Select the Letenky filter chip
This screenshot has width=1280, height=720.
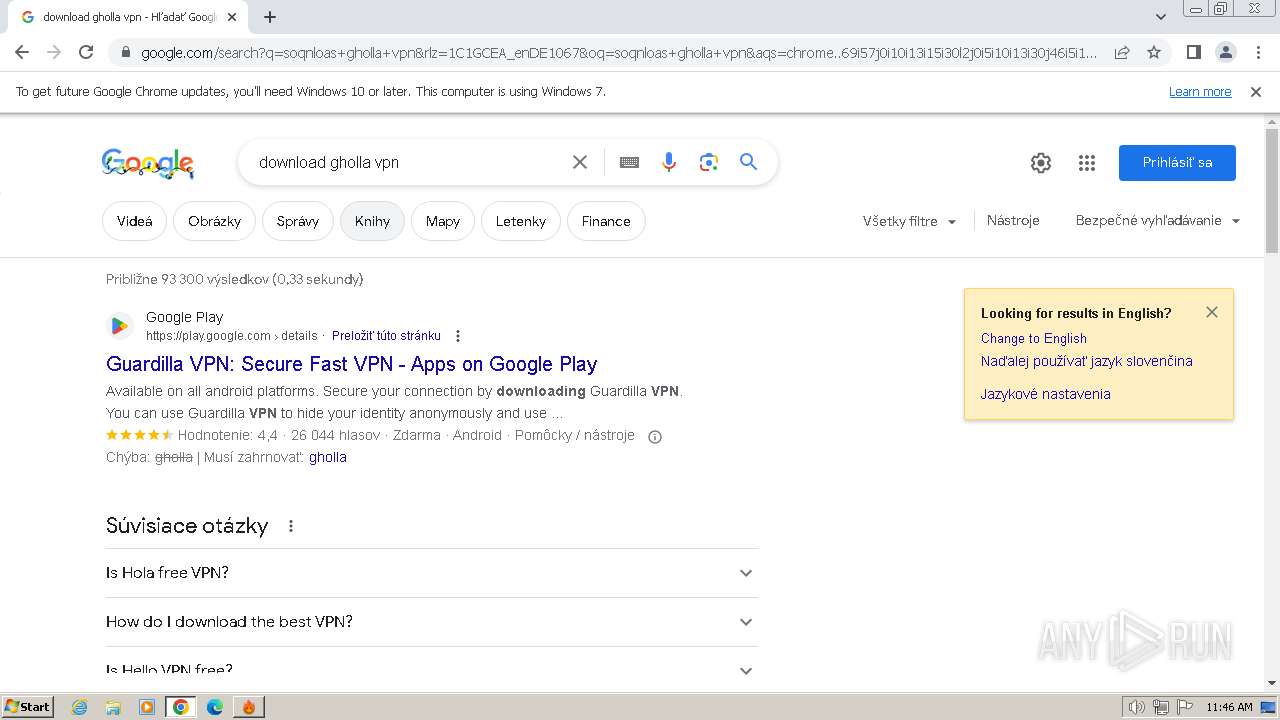coord(521,221)
